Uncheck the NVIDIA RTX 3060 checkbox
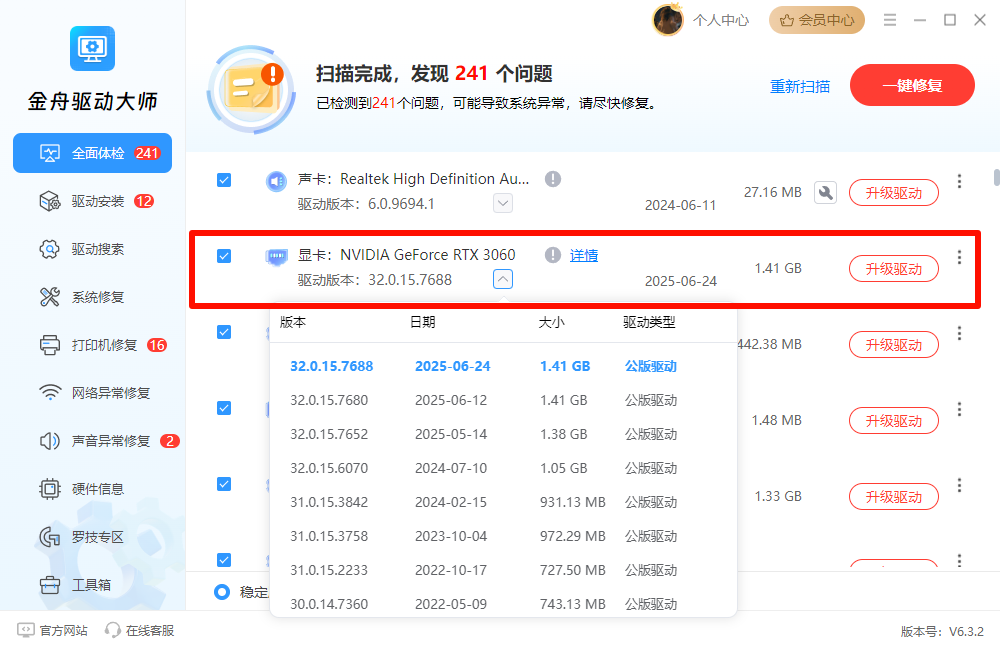 [x=224, y=256]
